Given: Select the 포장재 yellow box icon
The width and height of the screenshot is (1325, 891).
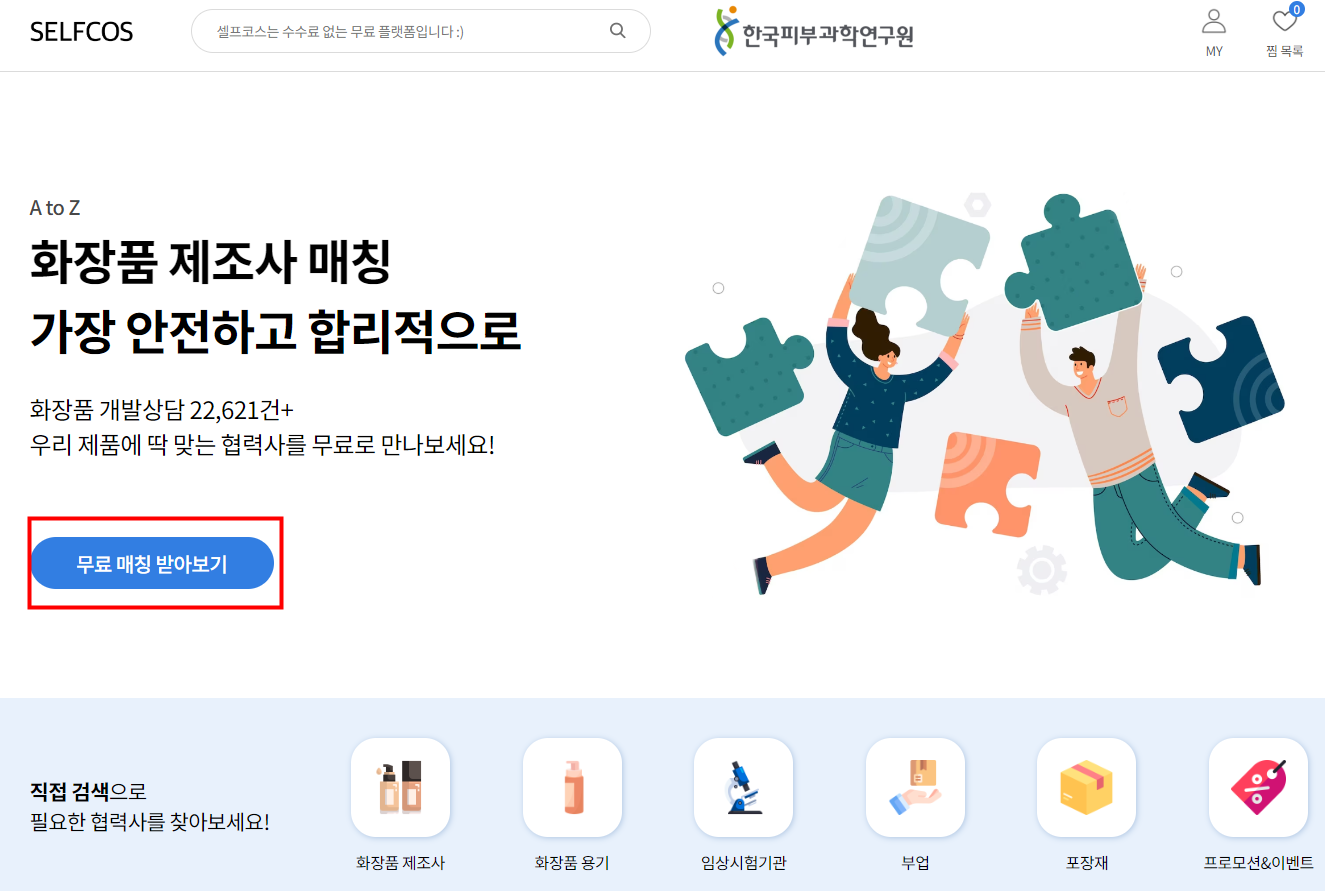Looking at the screenshot, I should 1086,787.
